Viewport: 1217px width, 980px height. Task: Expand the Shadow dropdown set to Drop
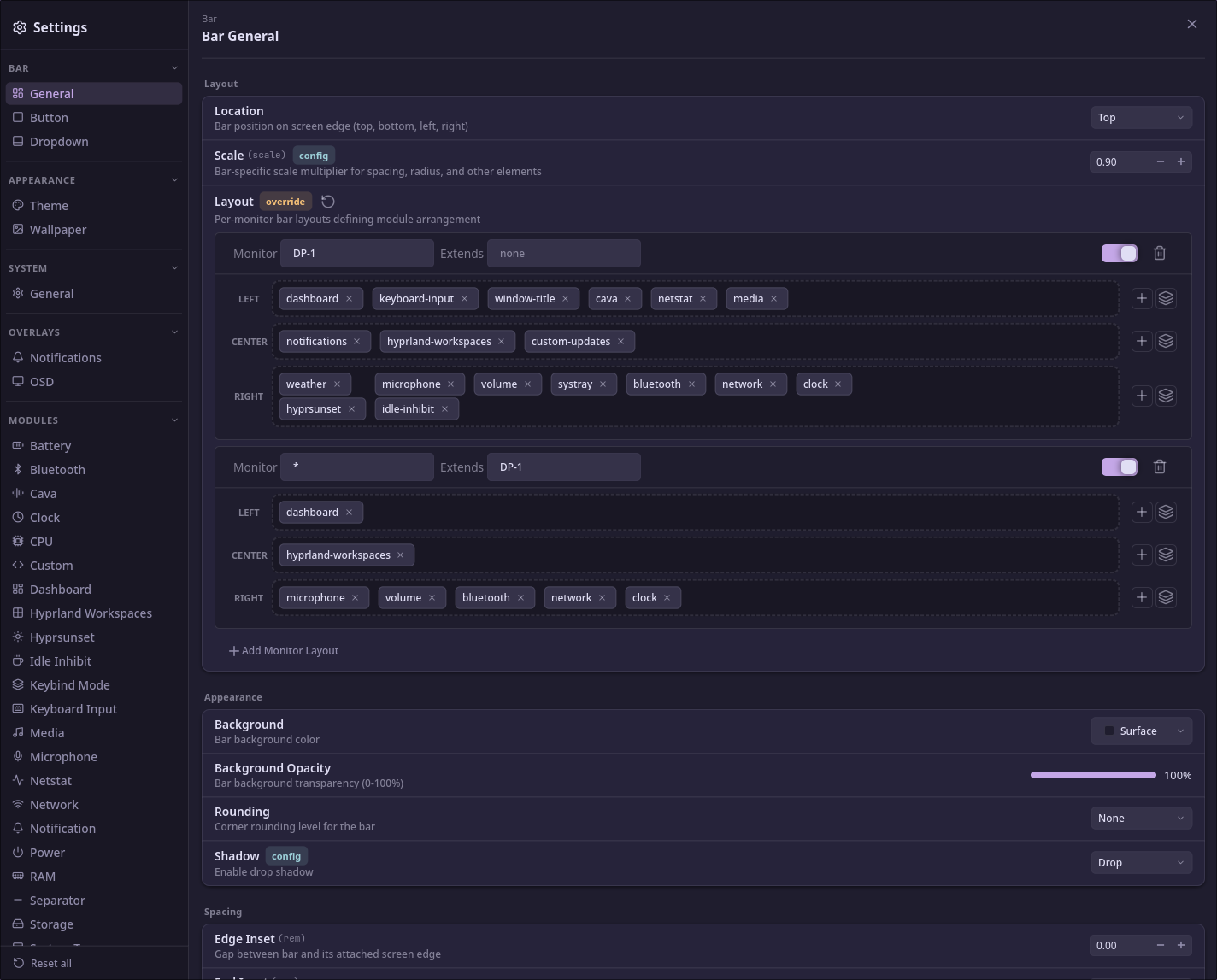(x=1141, y=863)
